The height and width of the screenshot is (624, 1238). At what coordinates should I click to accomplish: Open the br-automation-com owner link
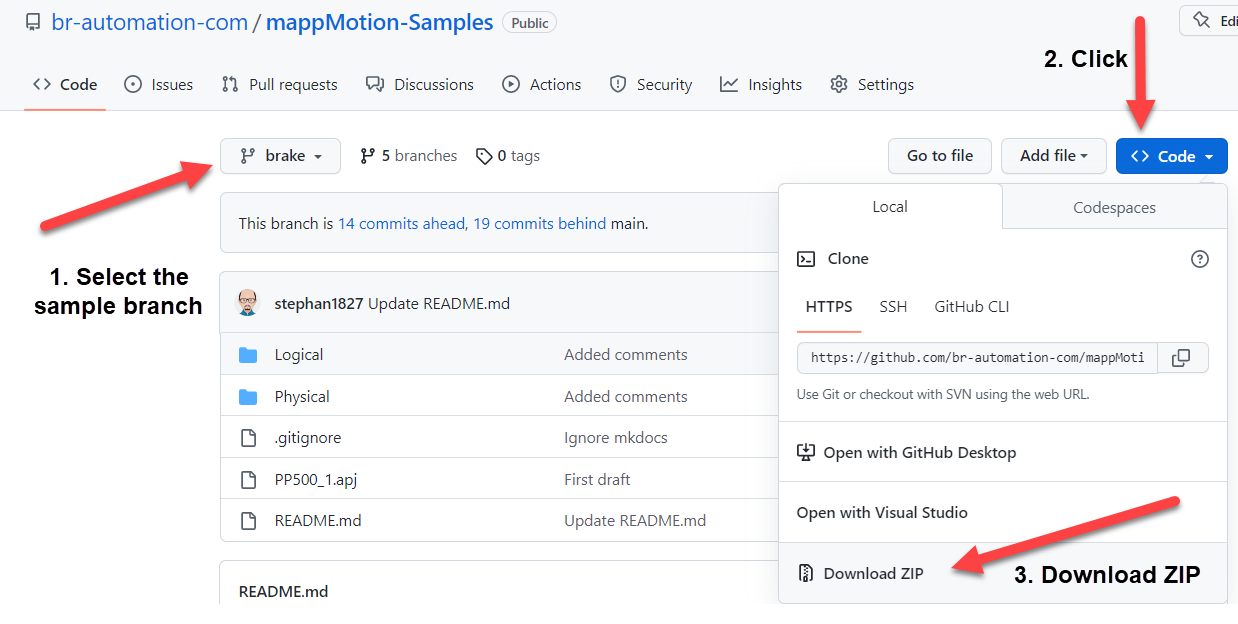click(150, 22)
